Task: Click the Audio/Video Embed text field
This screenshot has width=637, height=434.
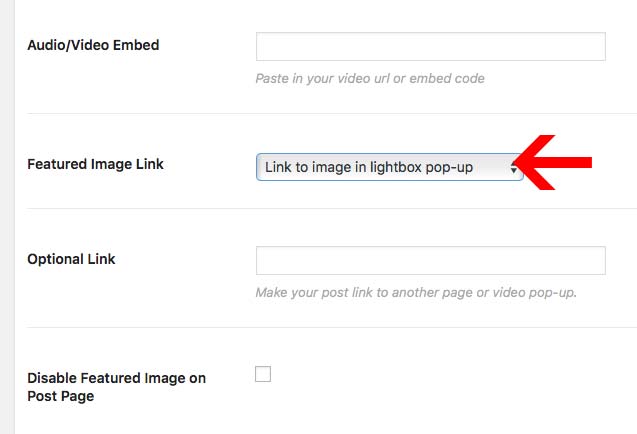Action: tap(431, 47)
